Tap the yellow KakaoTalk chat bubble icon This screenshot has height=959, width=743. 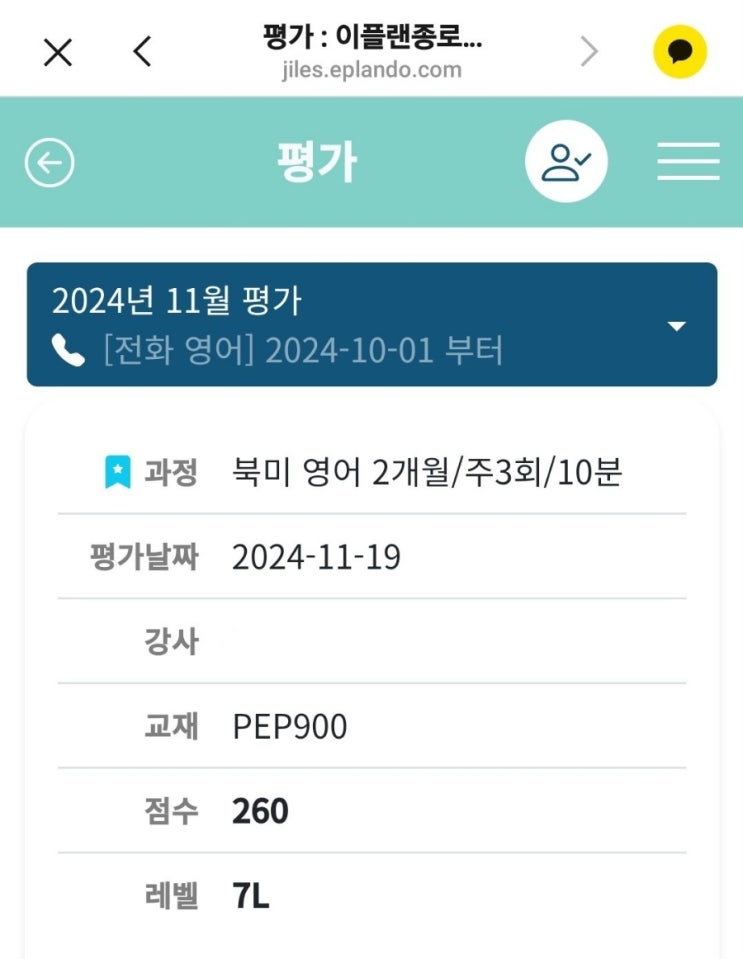pos(680,52)
